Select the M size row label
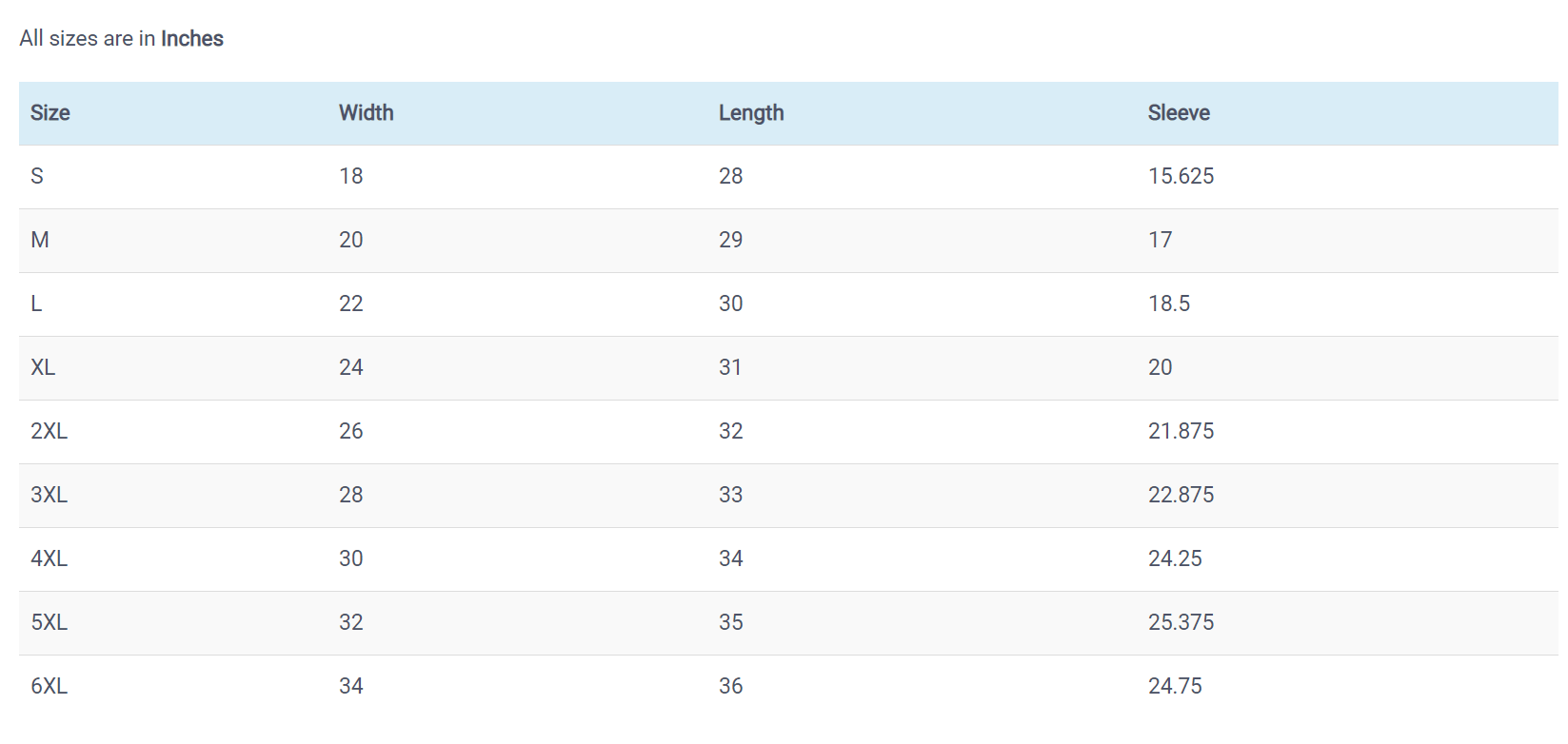 [40, 240]
